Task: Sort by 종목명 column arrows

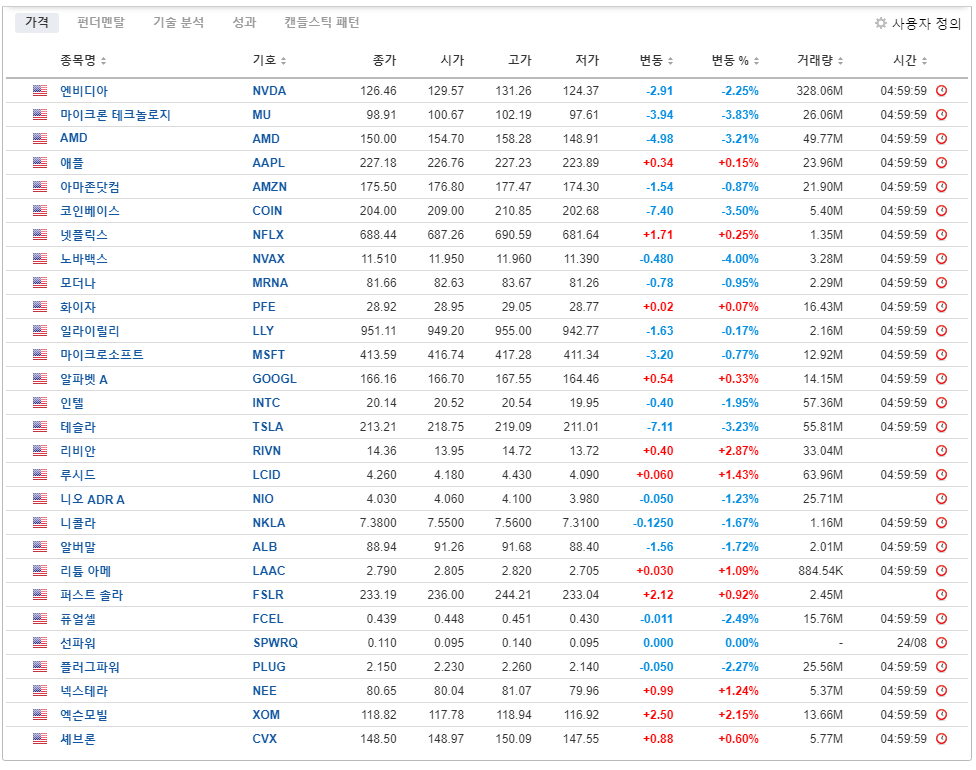Action: tap(103, 61)
